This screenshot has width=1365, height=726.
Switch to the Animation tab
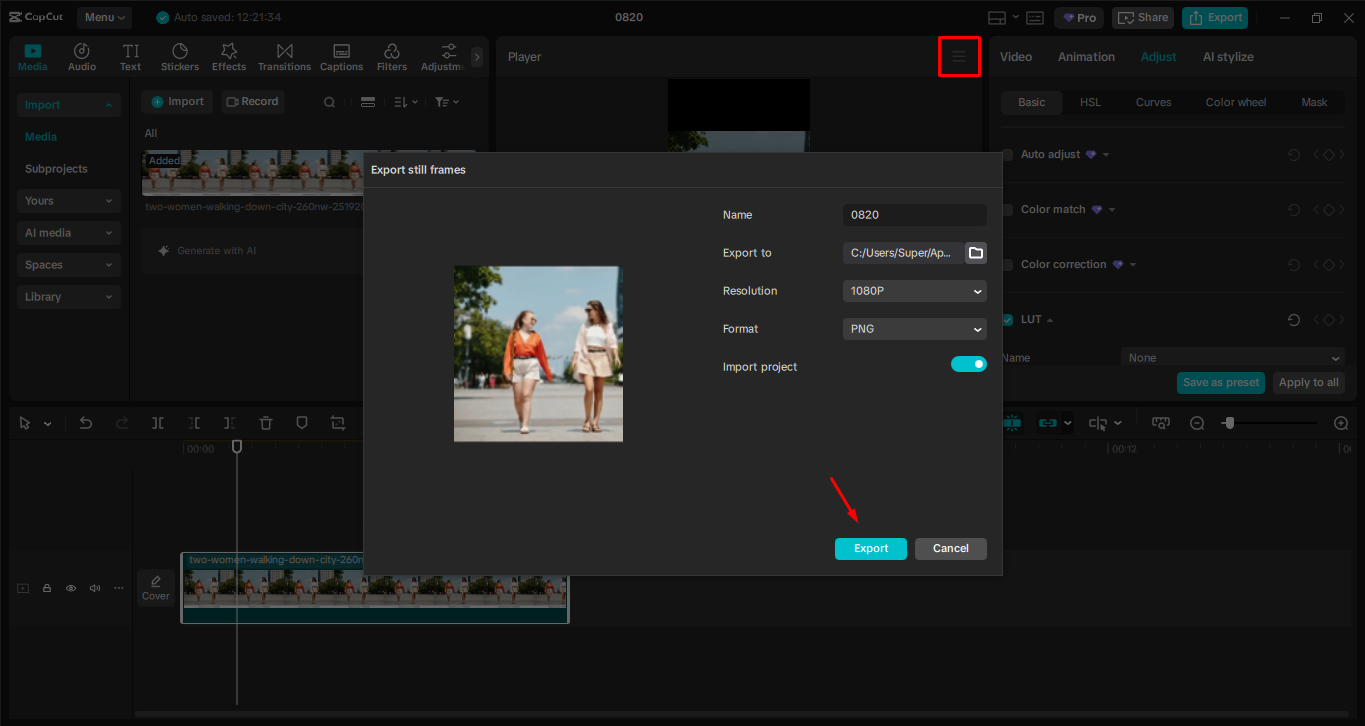pyautogui.click(x=1086, y=56)
